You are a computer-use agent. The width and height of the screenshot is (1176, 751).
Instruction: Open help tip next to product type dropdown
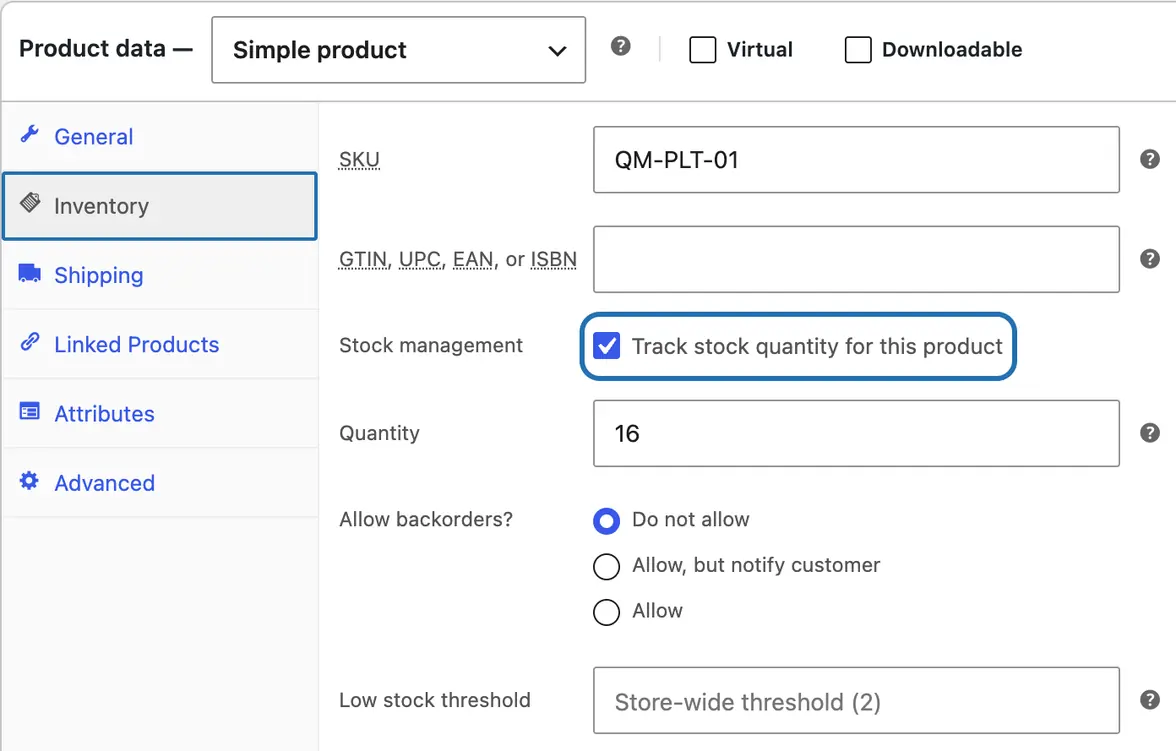[620, 47]
